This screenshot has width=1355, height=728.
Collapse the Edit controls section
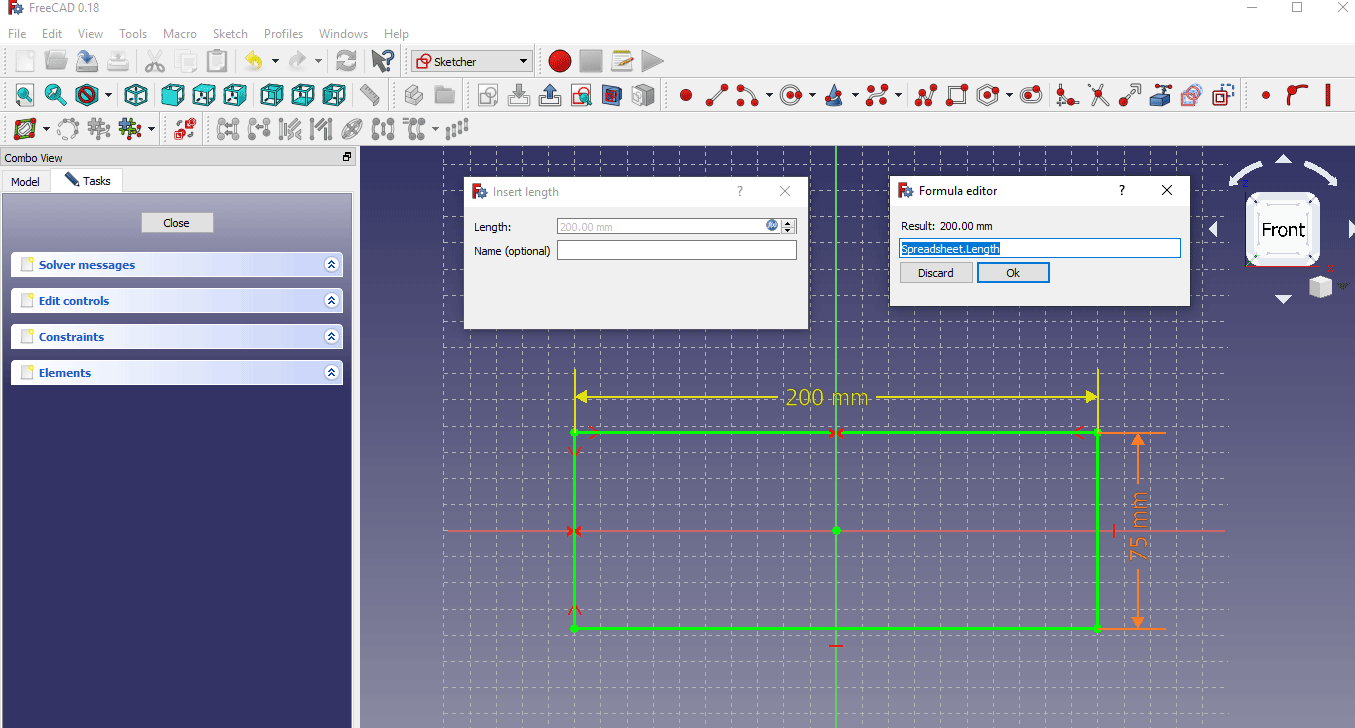(331, 301)
